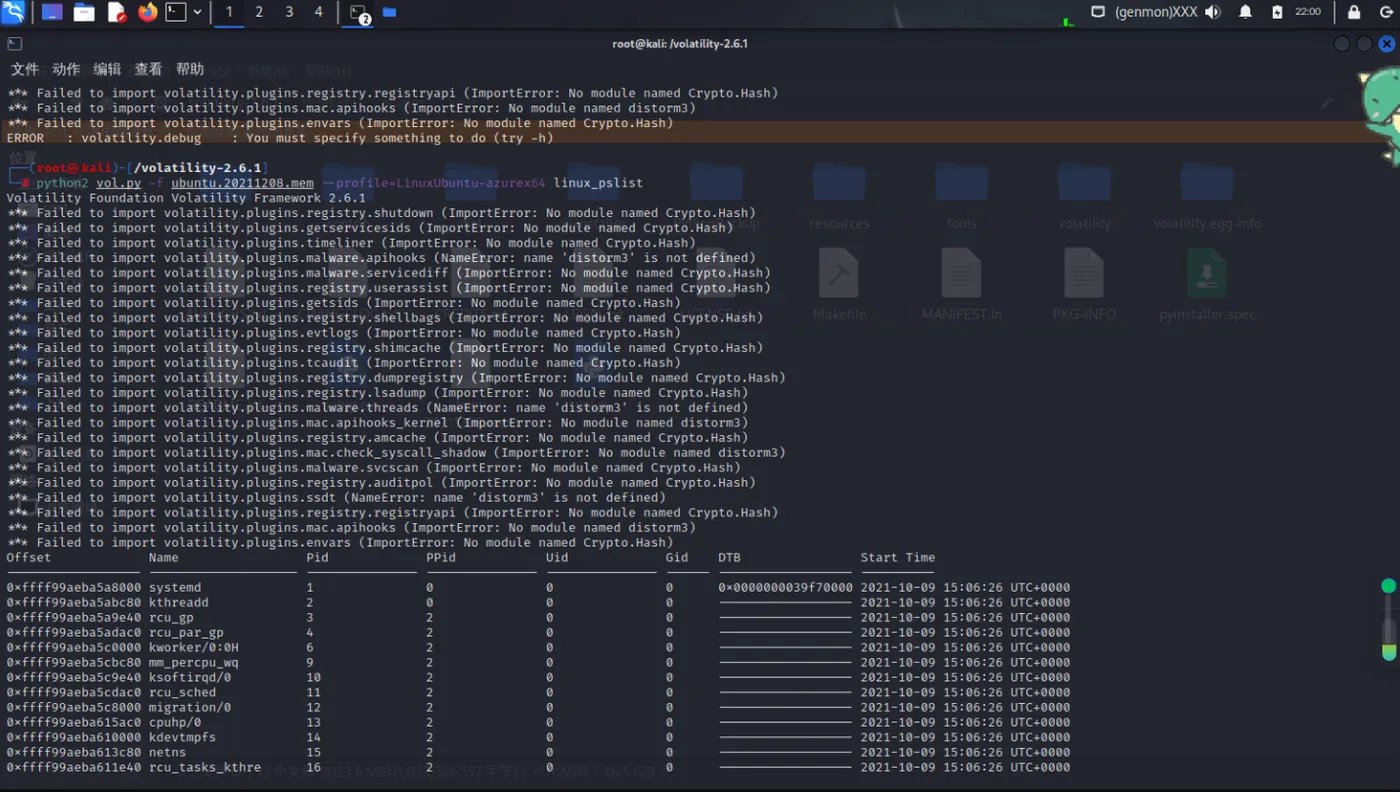Open the 文件 menu

point(25,69)
